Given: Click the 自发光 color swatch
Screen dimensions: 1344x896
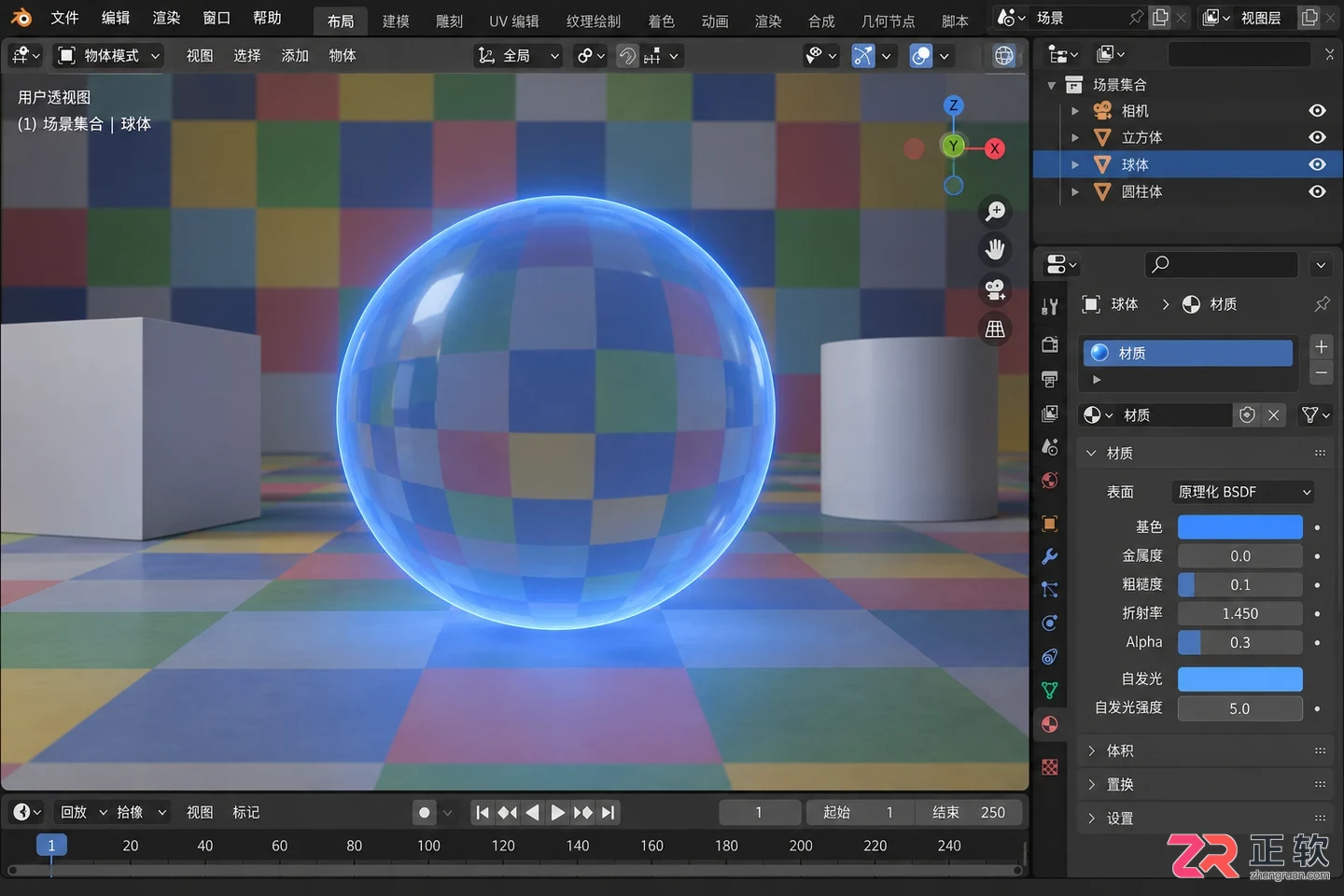Looking at the screenshot, I should [x=1239, y=679].
